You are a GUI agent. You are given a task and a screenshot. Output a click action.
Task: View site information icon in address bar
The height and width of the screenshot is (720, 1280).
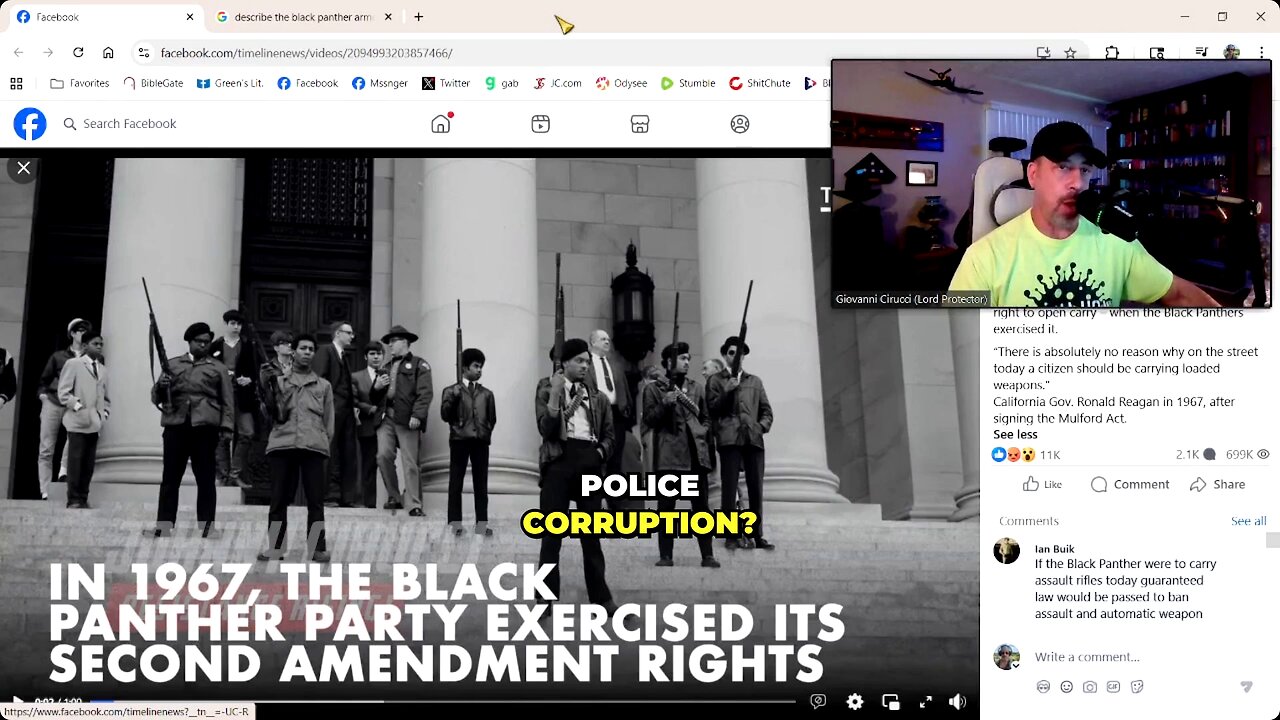[x=143, y=53]
